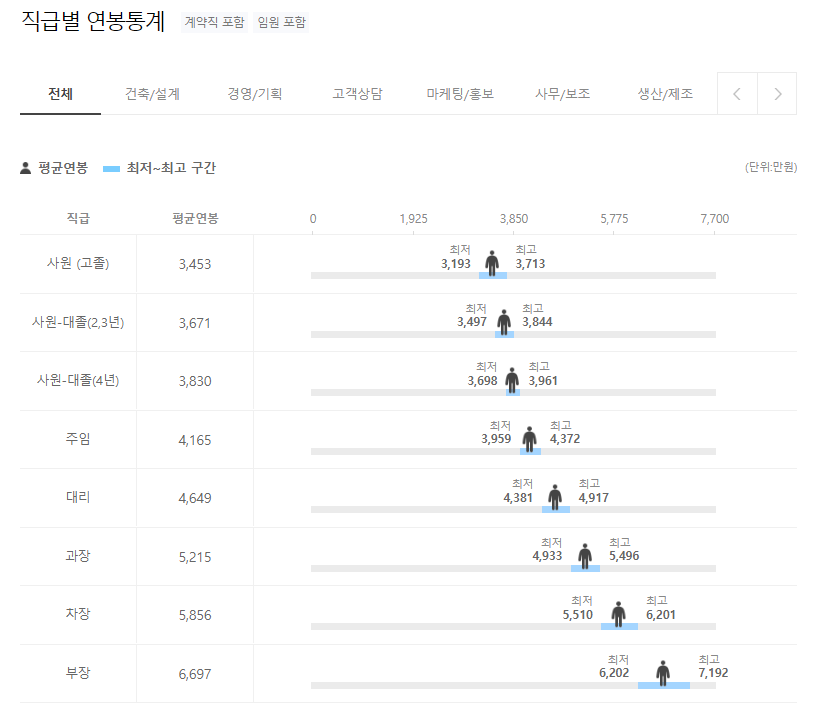Viewport: 816px width, 710px height.
Task: Select the 전체 tab
Action: click(60, 94)
